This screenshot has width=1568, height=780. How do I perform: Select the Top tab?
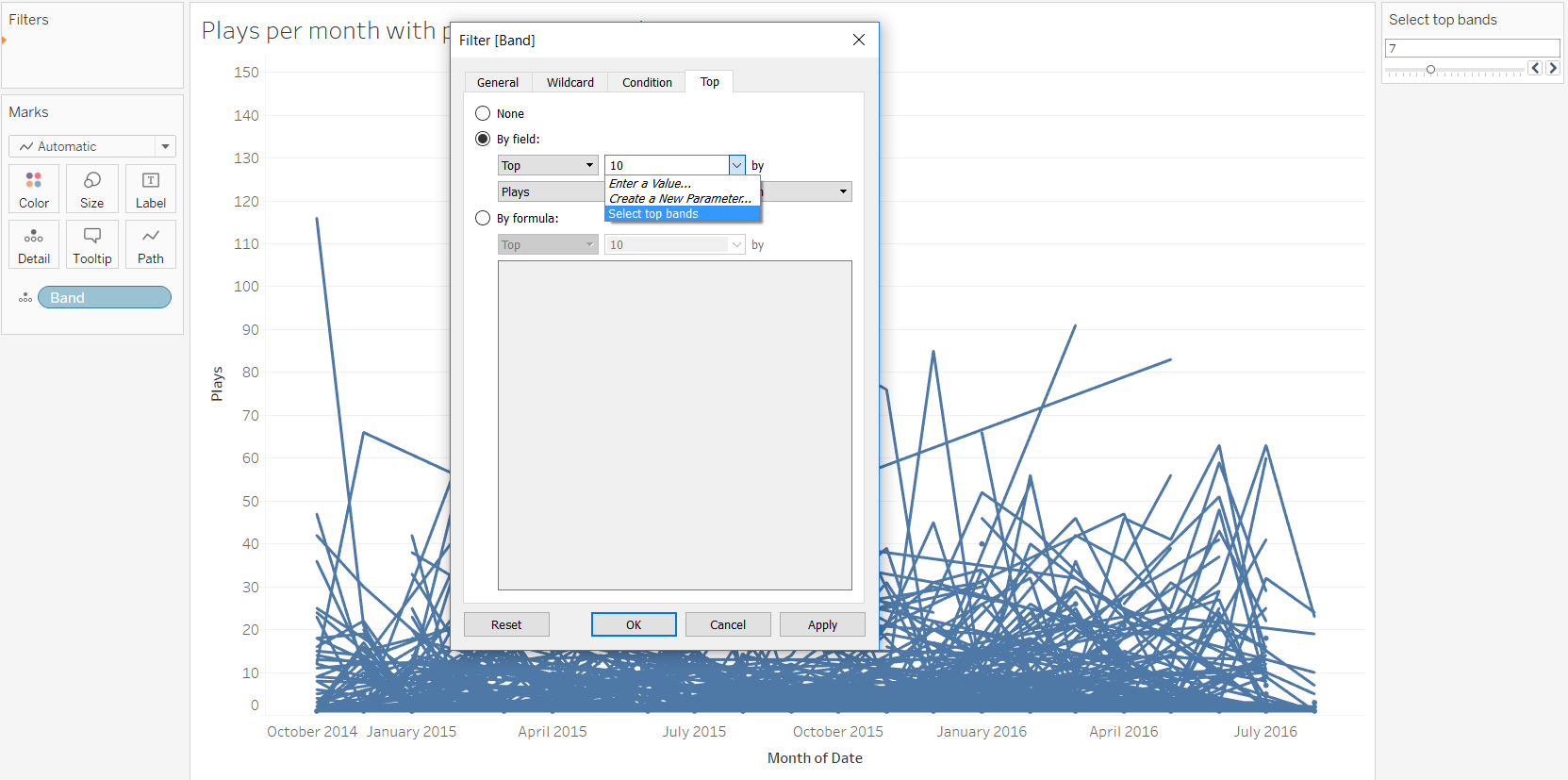pyautogui.click(x=710, y=81)
